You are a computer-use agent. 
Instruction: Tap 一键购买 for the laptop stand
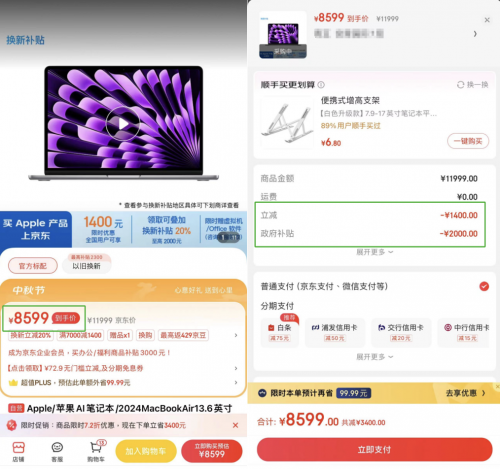pyautogui.click(x=468, y=141)
